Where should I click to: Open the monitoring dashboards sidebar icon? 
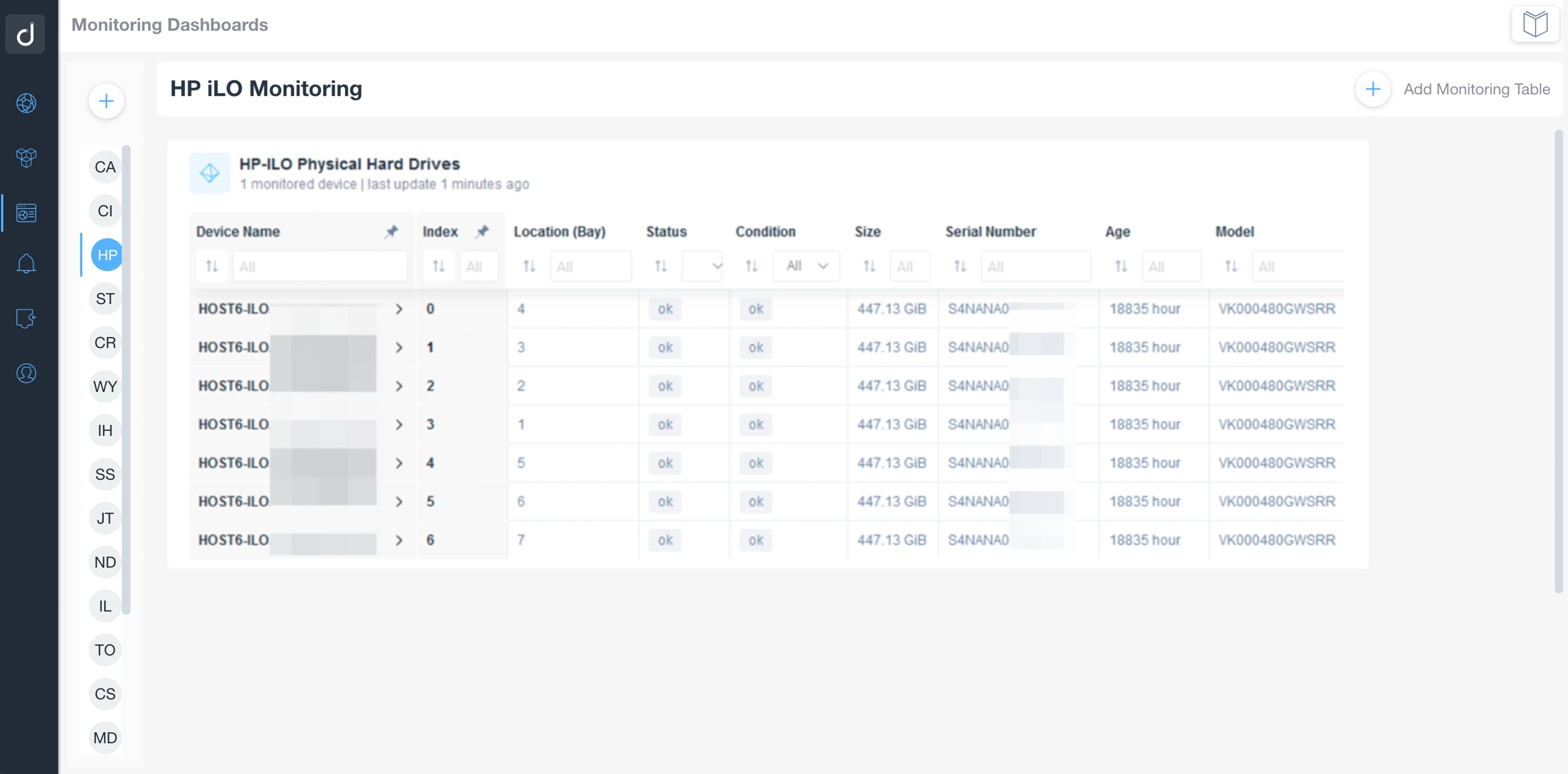[x=26, y=213]
